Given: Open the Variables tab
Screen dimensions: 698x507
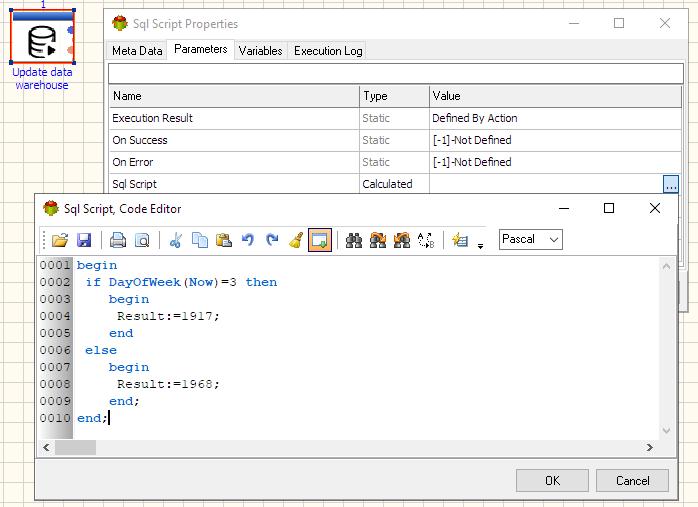Looking at the screenshot, I should tap(260, 51).
